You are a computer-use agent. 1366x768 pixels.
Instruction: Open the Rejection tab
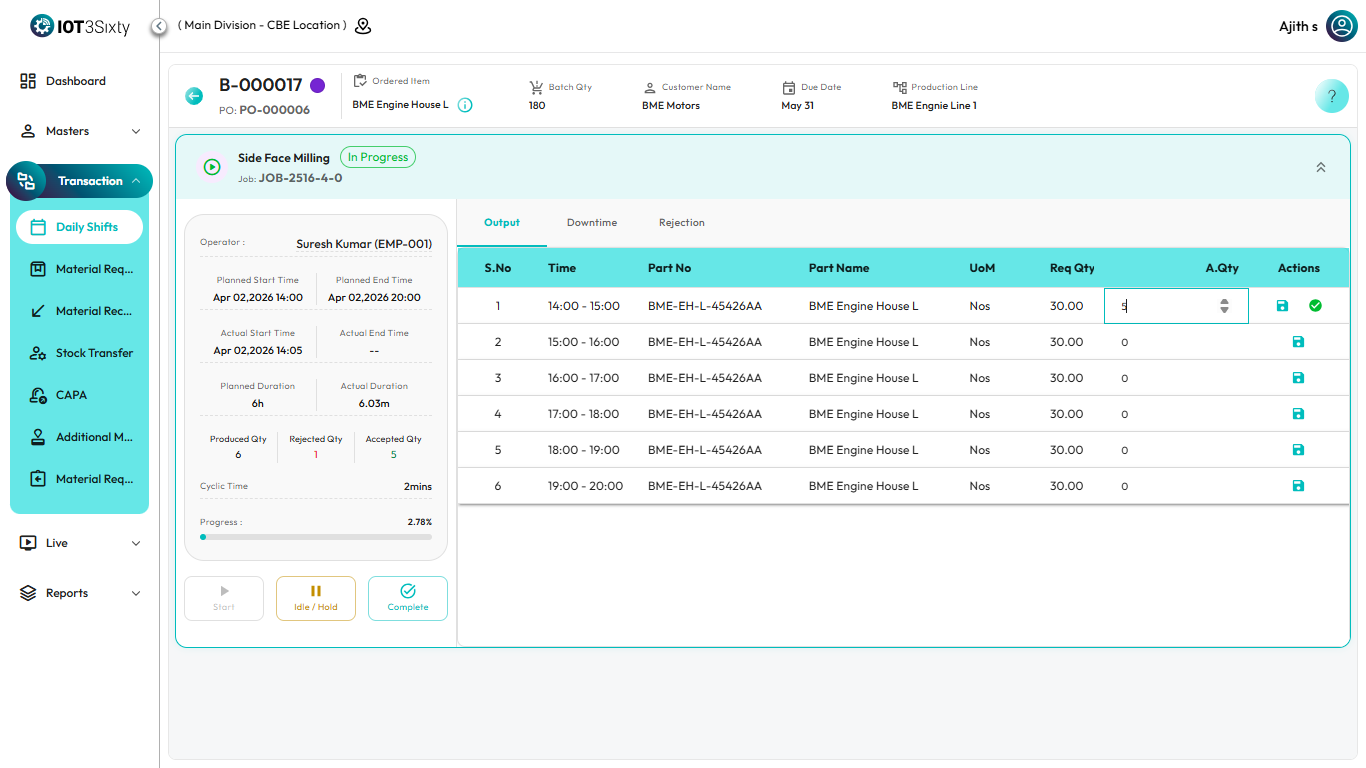coord(682,223)
